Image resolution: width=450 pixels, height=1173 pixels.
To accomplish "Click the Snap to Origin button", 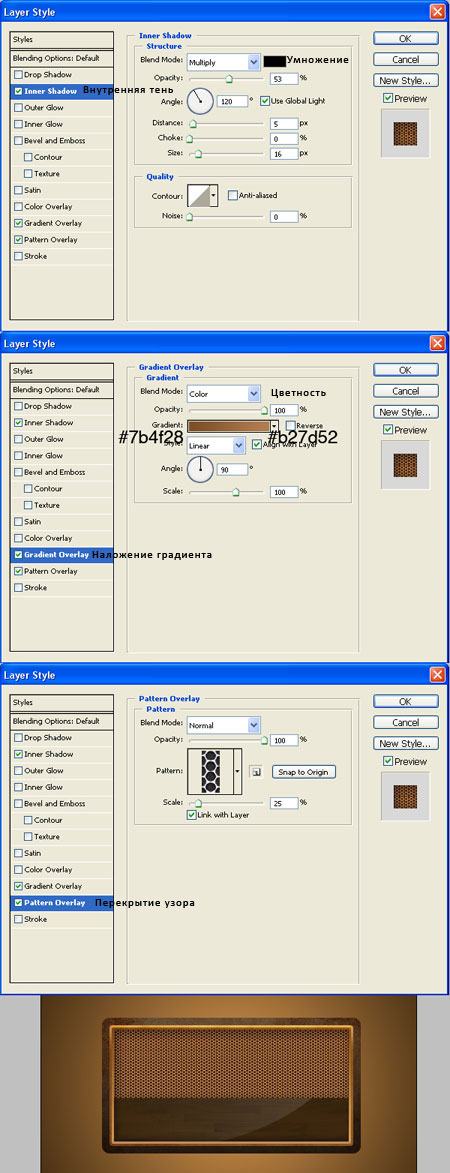I will coord(303,772).
